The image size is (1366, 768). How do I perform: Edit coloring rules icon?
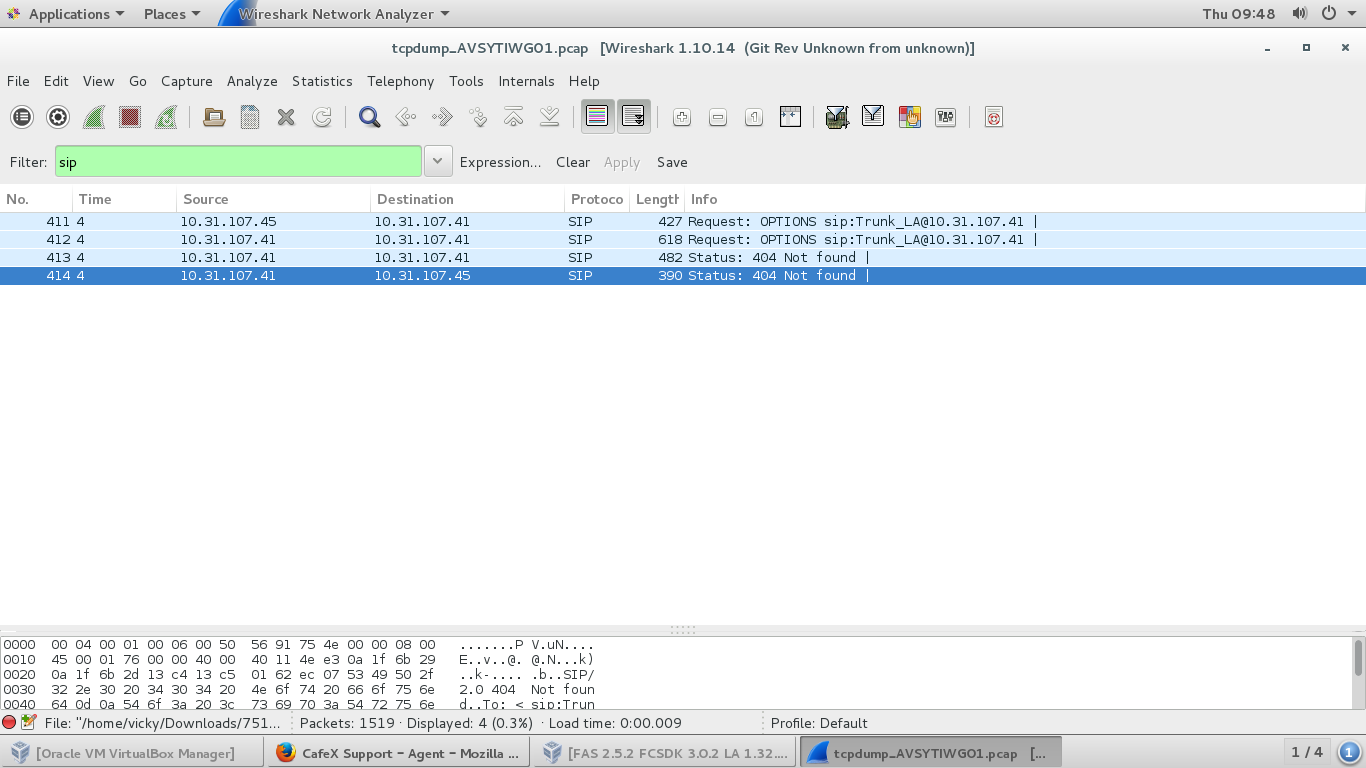coord(910,117)
